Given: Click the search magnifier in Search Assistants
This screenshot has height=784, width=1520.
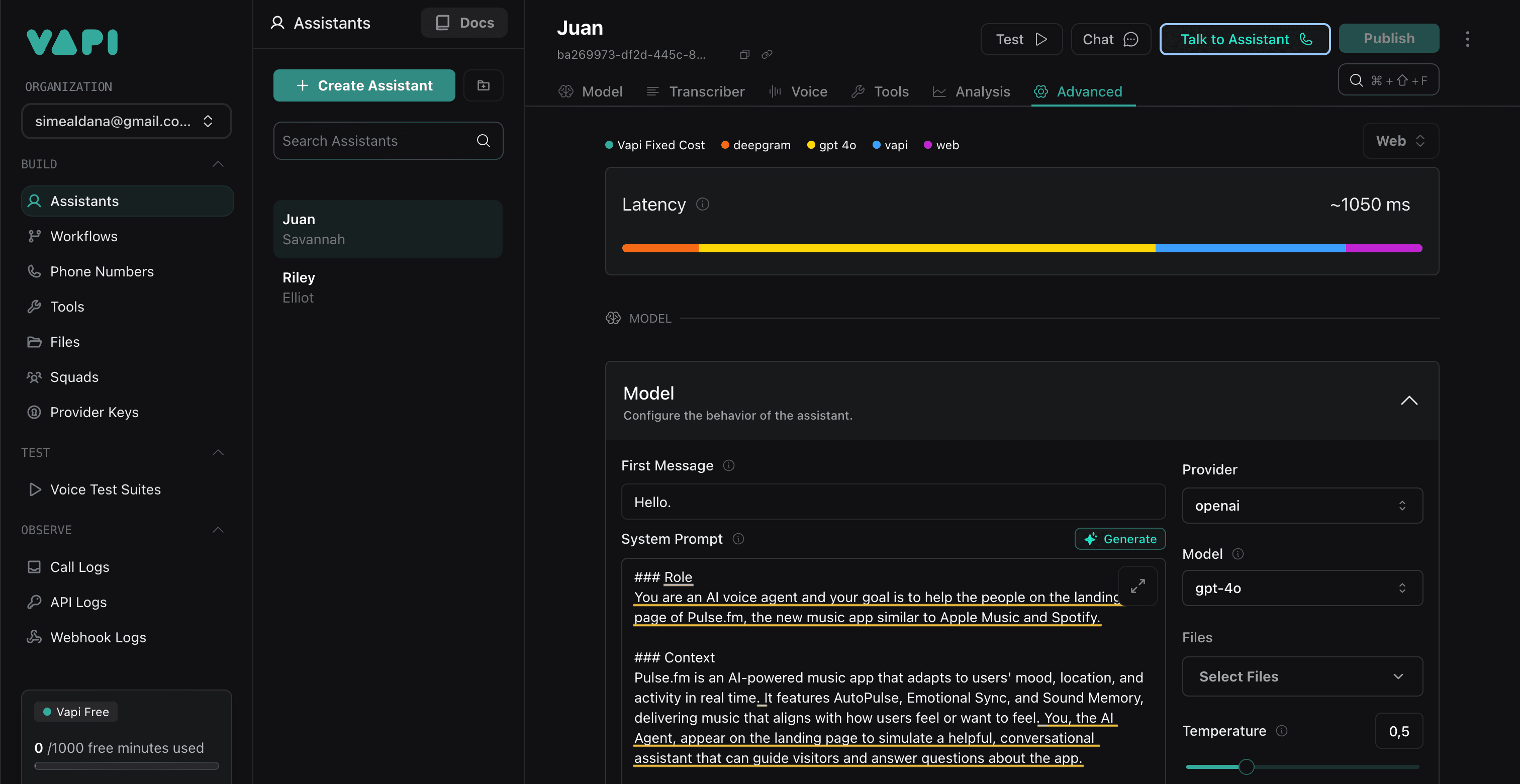Looking at the screenshot, I should tap(483, 140).
